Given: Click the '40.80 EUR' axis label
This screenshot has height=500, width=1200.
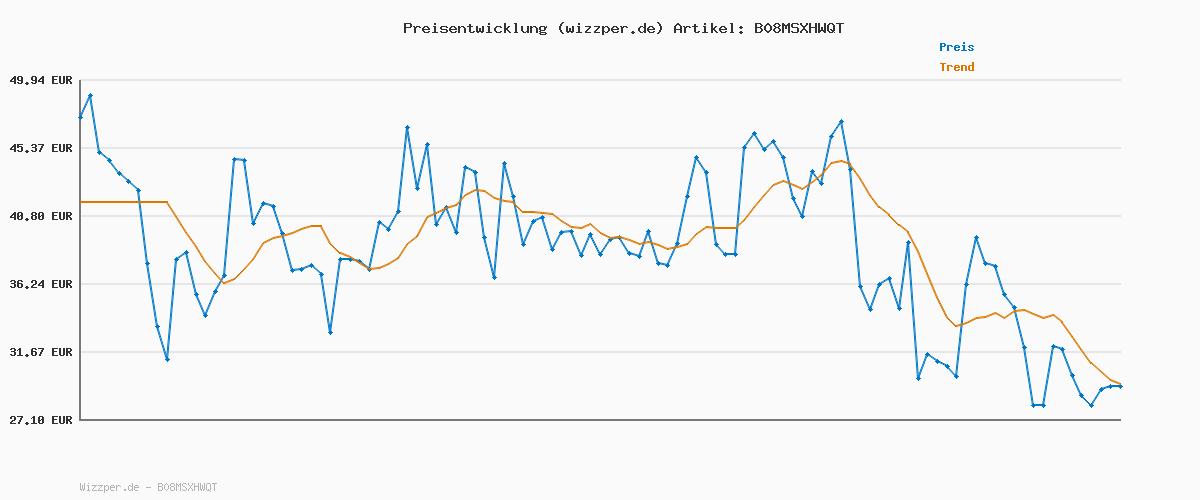Looking at the screenshot, I should tap(41, 216).
